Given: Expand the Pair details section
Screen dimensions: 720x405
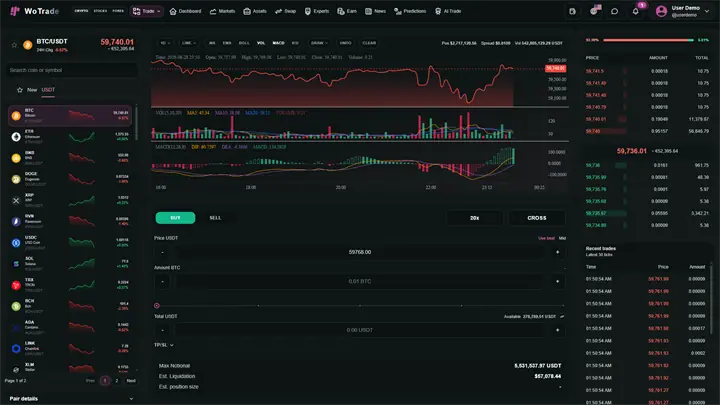Looking at the screenshot, I should (x=71, y=399).
